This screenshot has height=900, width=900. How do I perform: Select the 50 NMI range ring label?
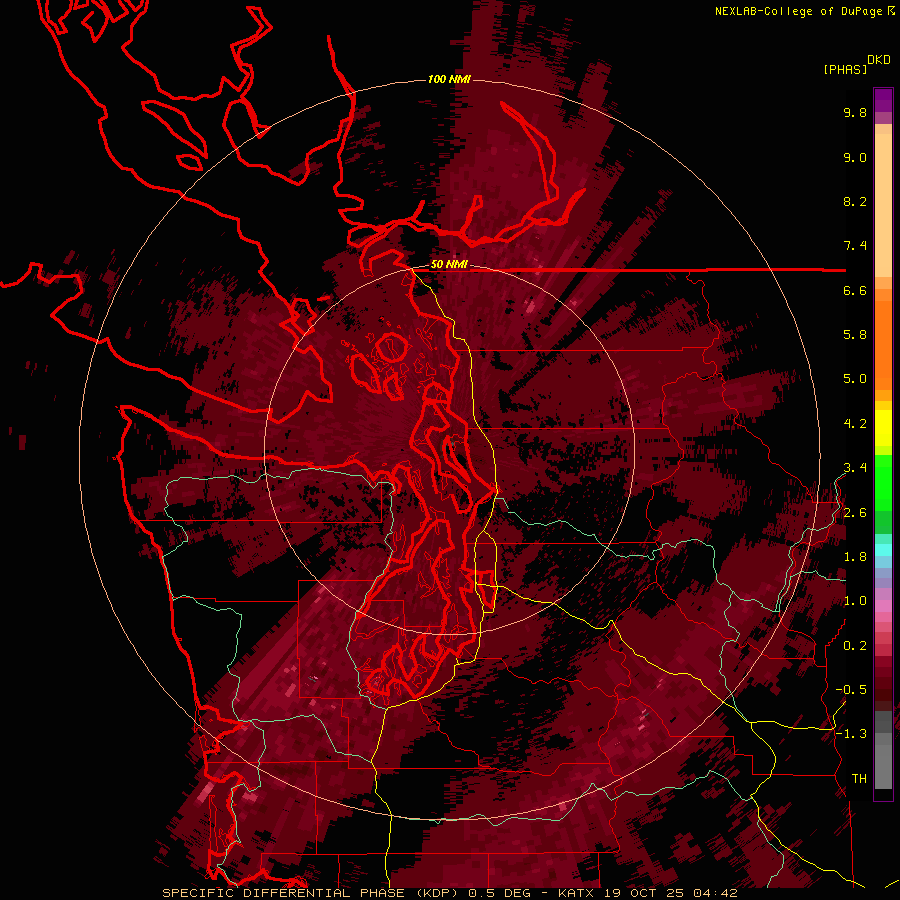(x=449, y=265)
